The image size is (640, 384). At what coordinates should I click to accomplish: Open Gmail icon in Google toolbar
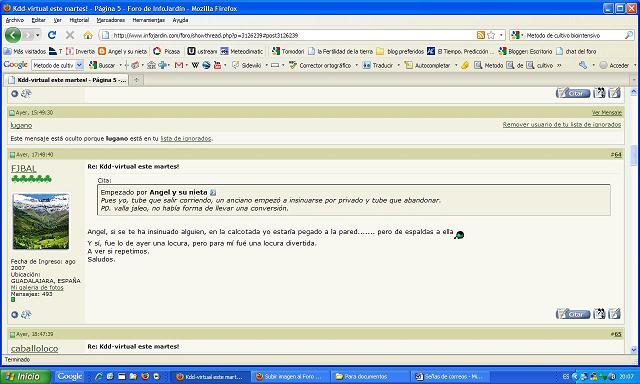[x=178, y=65]
